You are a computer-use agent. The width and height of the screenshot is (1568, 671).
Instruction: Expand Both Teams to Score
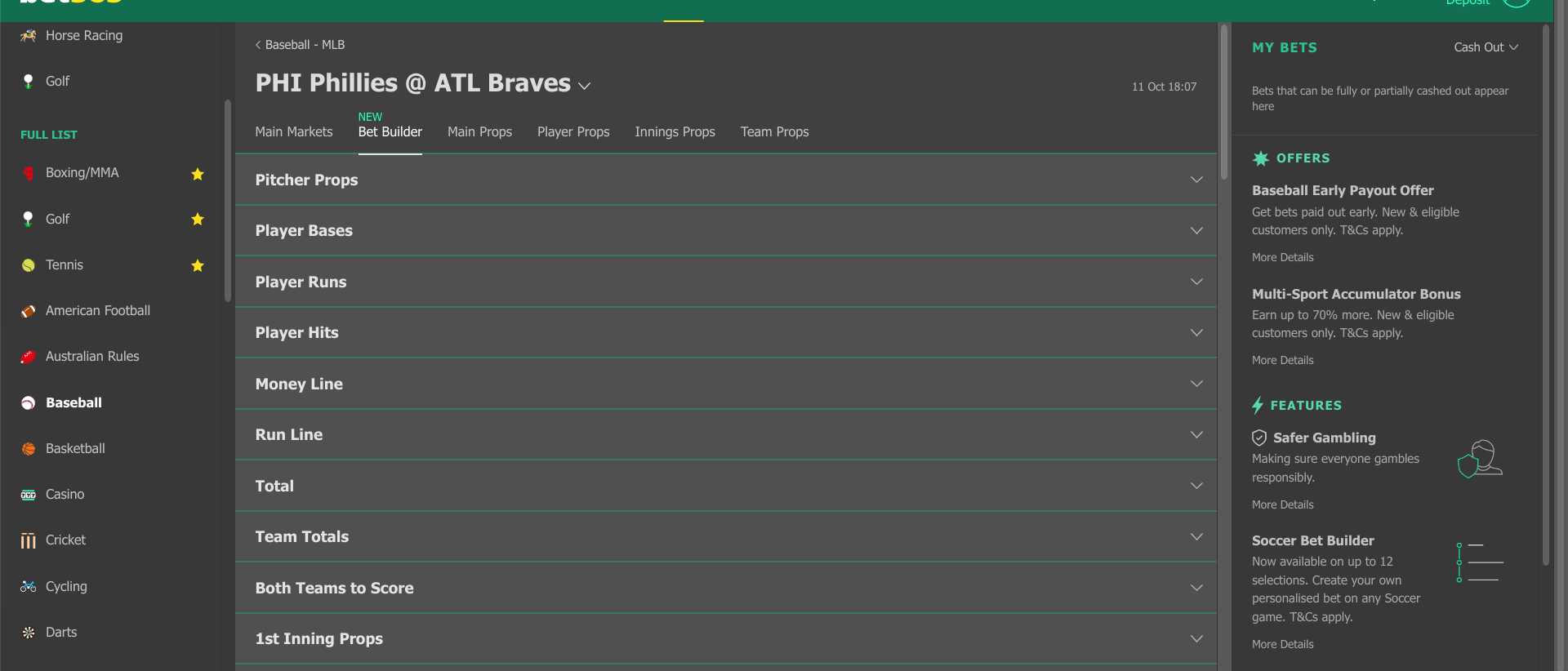point(726,588)
